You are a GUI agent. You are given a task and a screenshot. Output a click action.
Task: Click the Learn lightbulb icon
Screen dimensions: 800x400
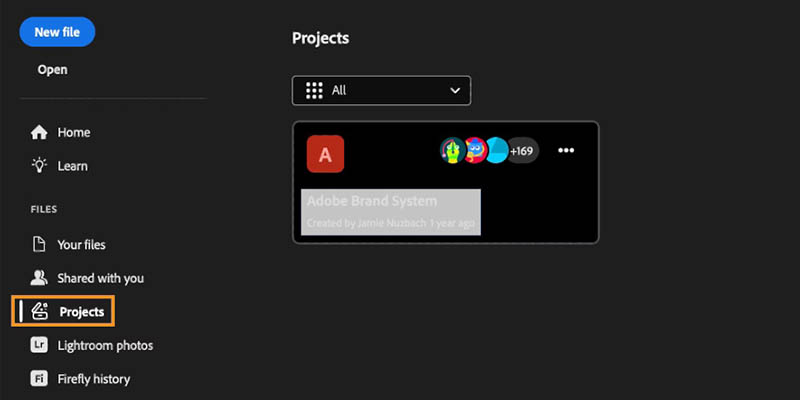coord(39,166)
